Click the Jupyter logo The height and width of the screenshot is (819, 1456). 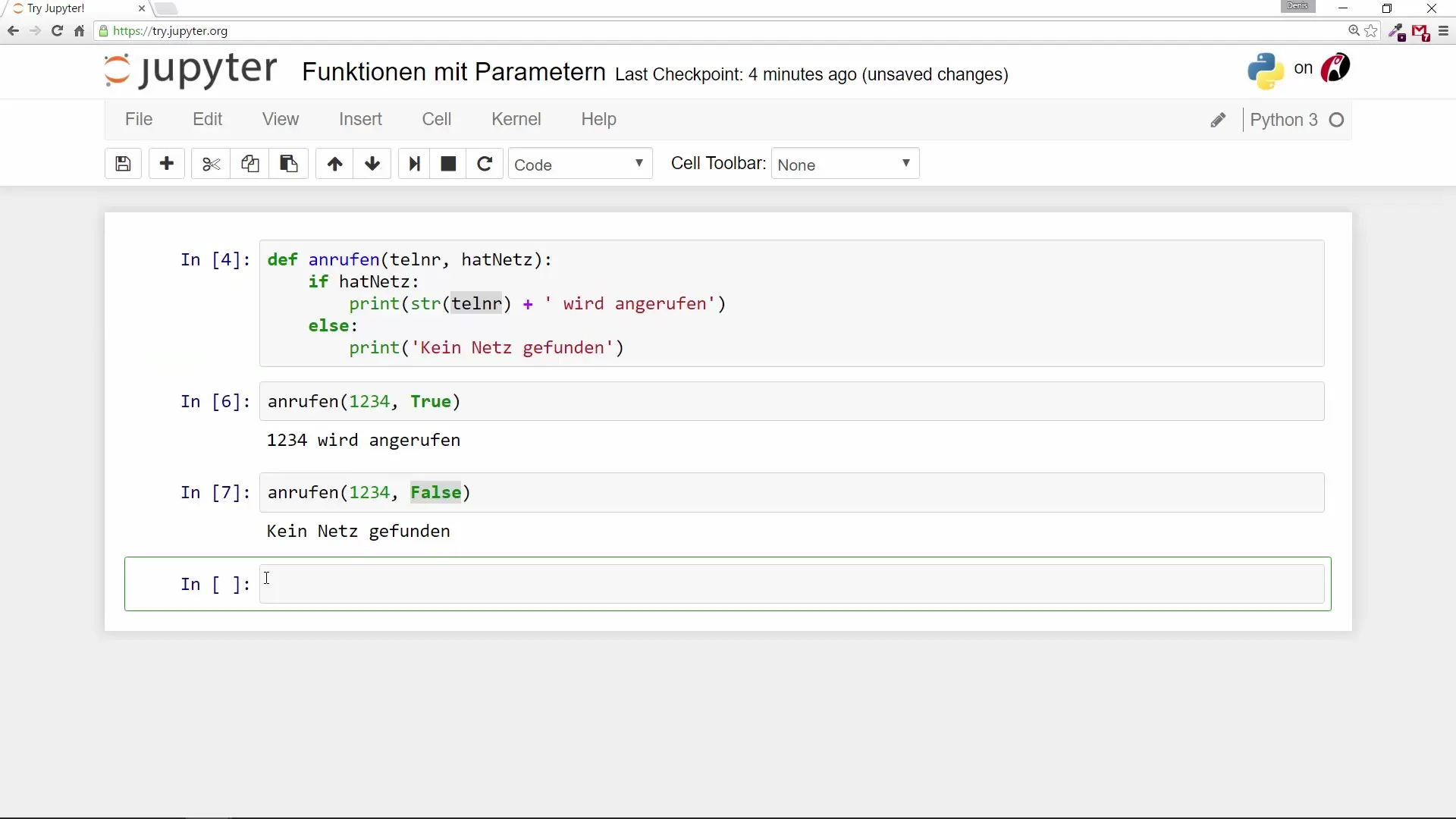coord(190,71)
